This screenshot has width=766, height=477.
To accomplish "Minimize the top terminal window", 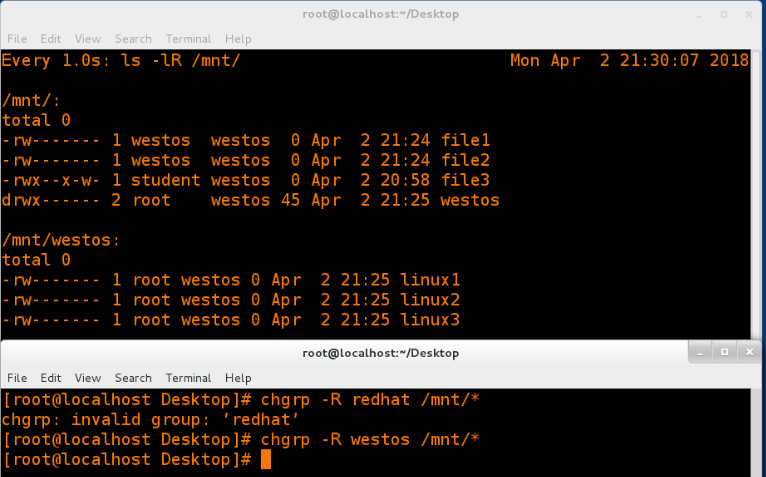I will click(699, 15).
